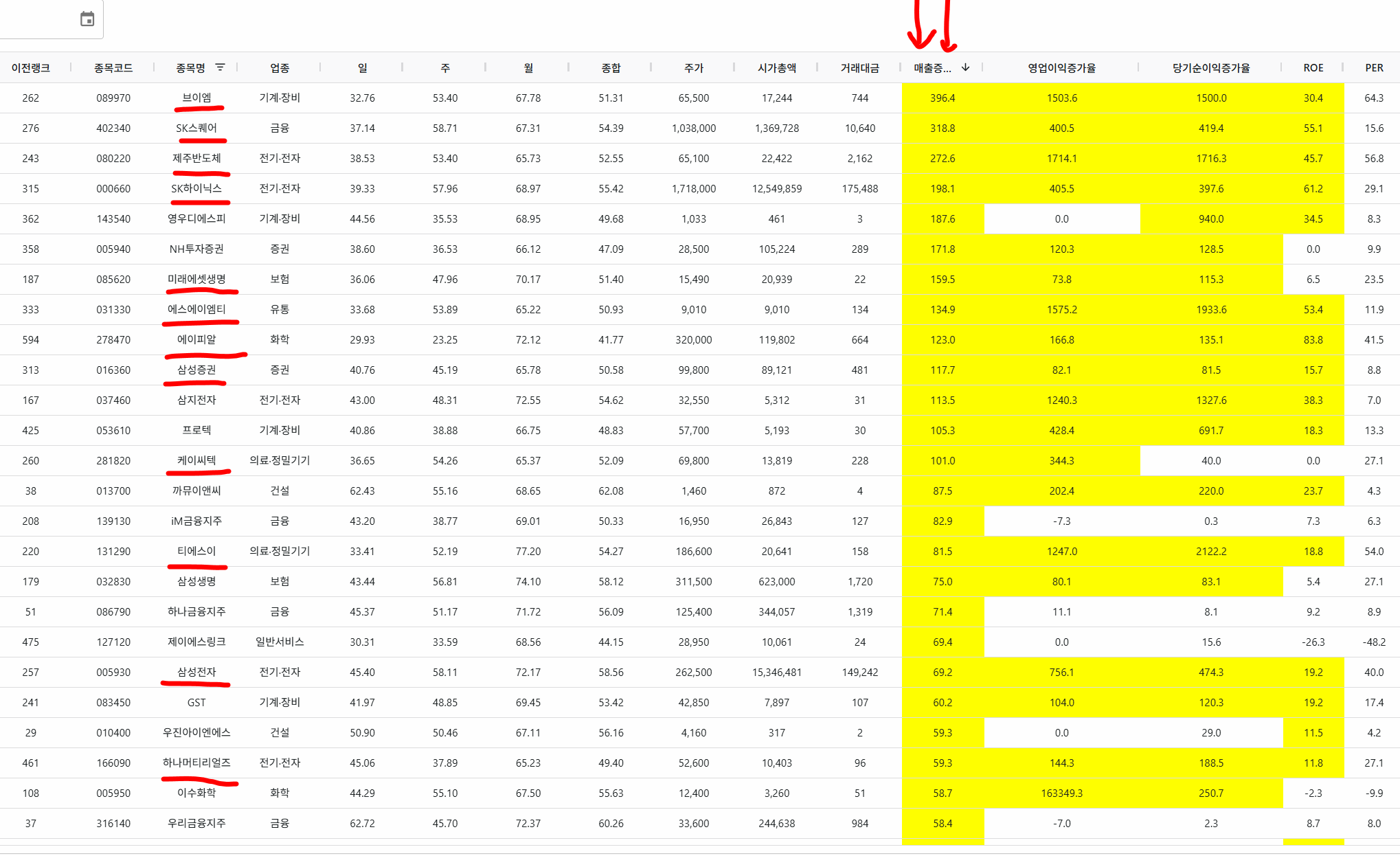
Task: Toggle the descending sort arrow on 매출증 column
Action: (965, 67)
